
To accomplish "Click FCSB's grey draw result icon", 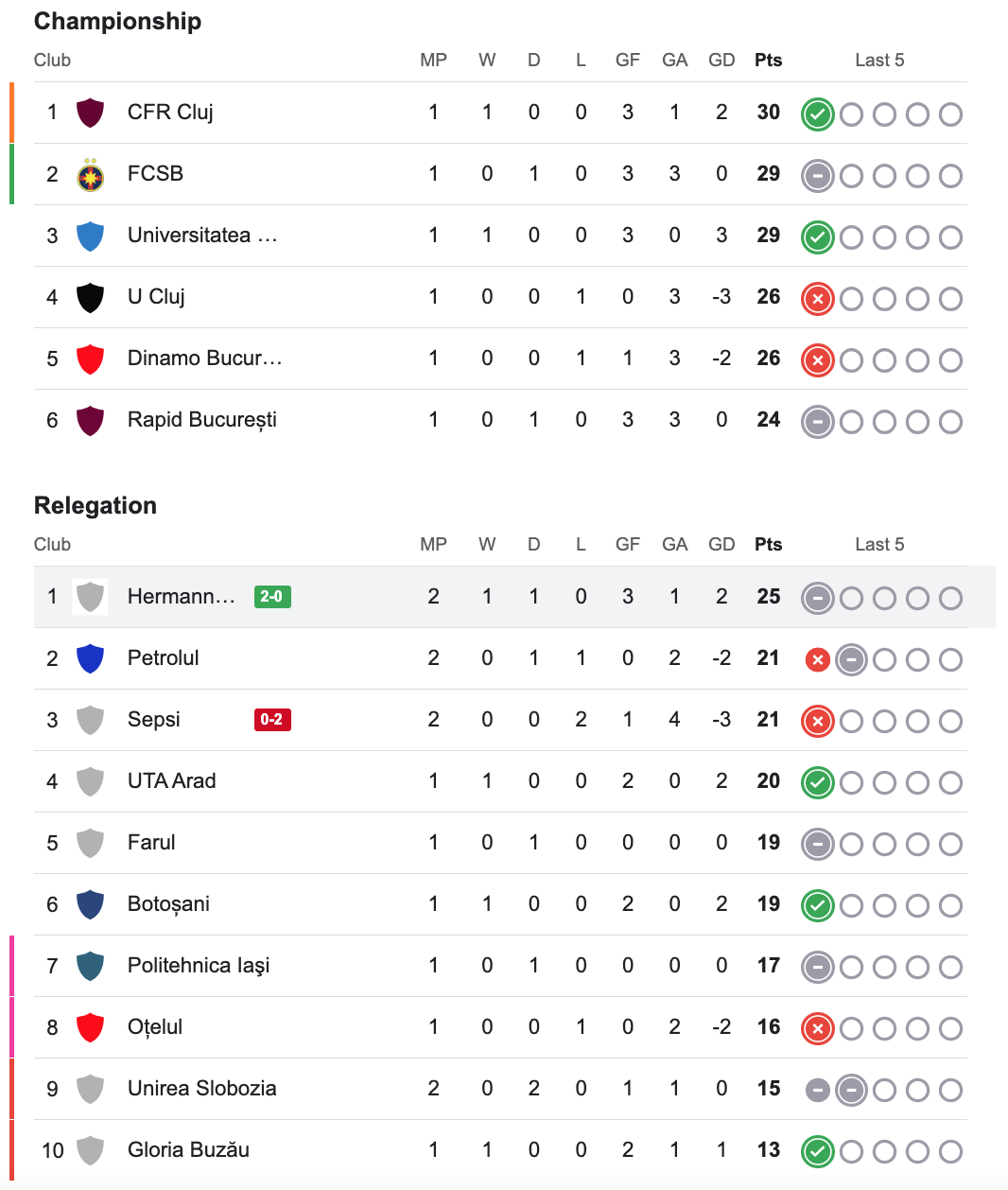I will (818, 176).
